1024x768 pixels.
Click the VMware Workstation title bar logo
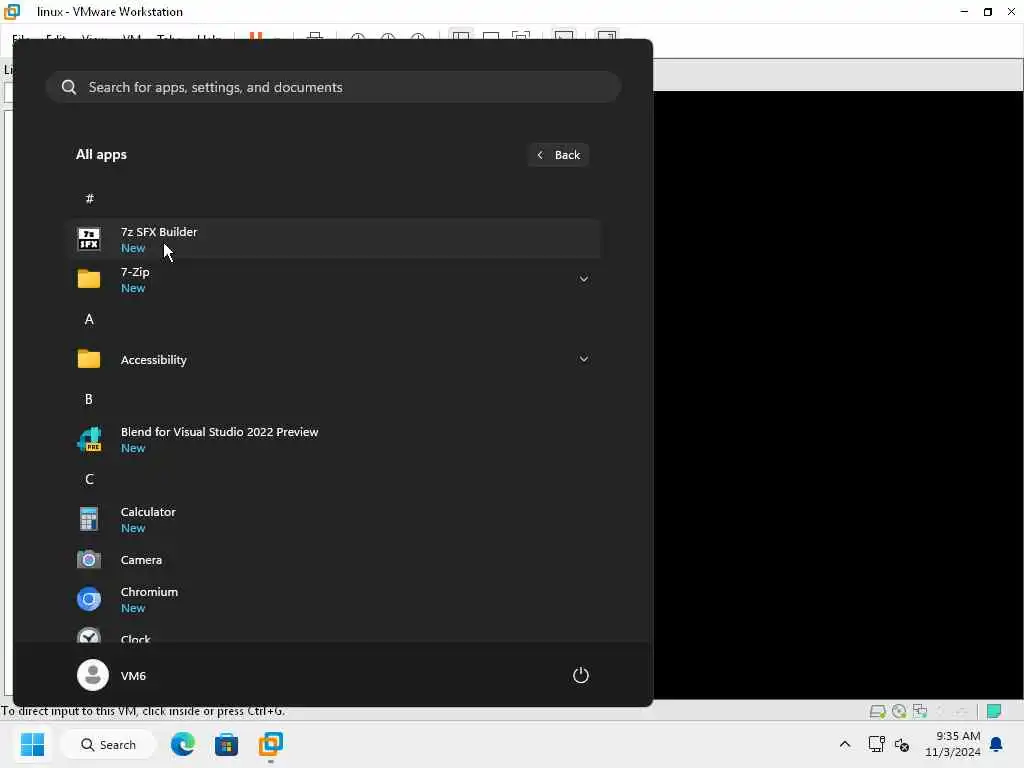[12, 12]
